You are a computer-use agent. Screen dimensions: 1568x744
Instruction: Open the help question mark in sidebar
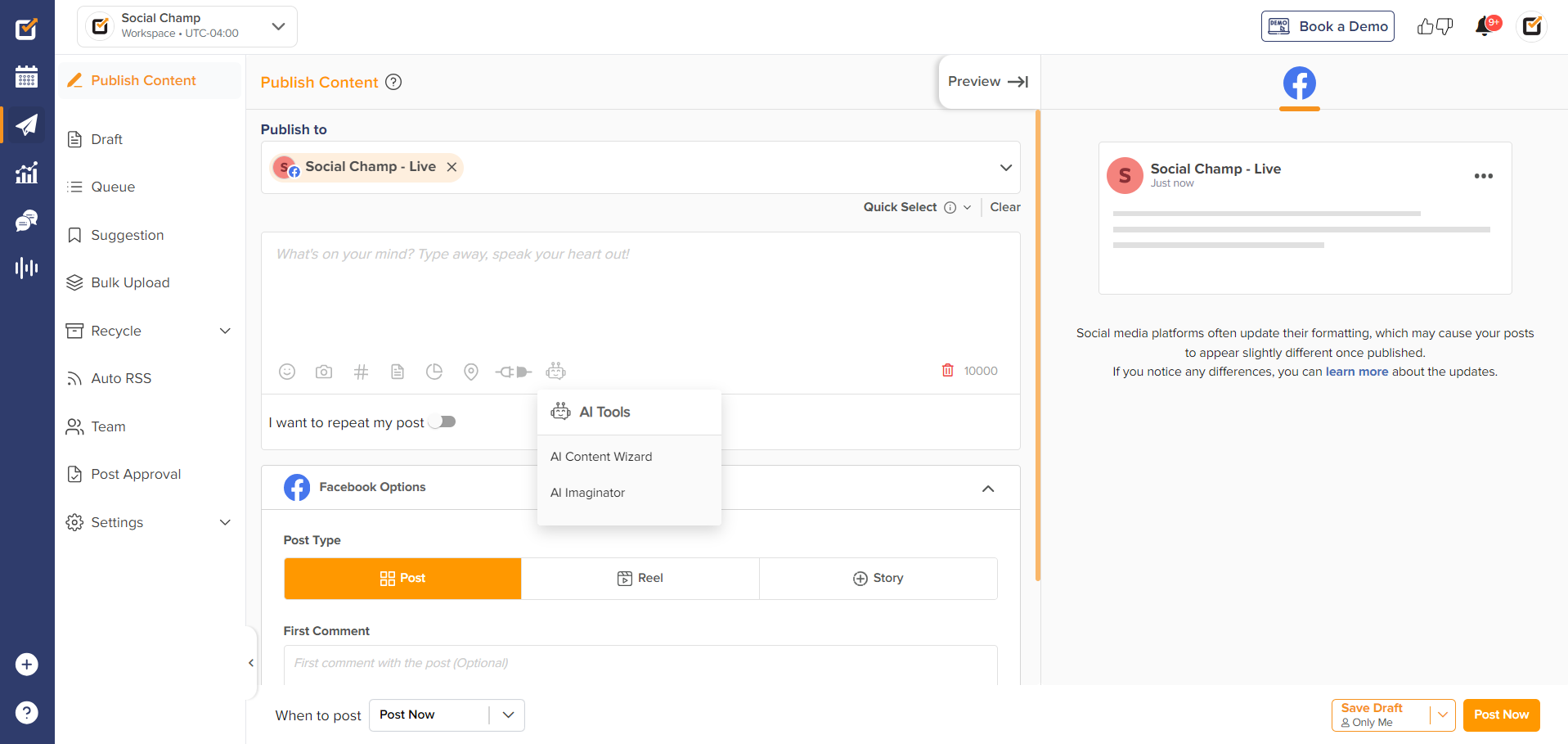(27, 712)
